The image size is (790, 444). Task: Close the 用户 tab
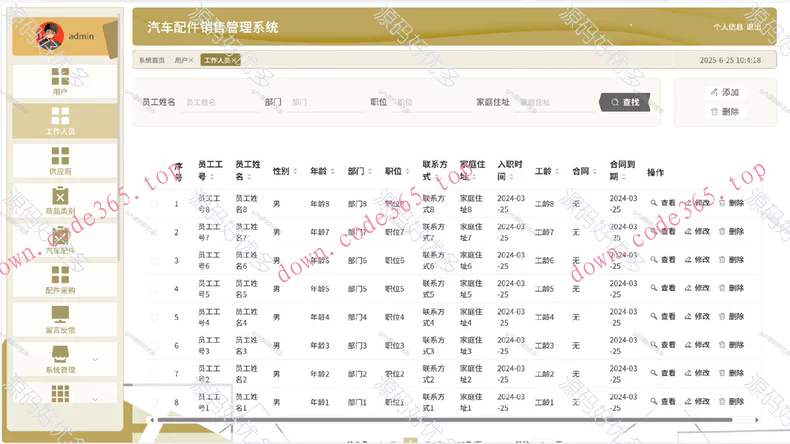point(191,60)
